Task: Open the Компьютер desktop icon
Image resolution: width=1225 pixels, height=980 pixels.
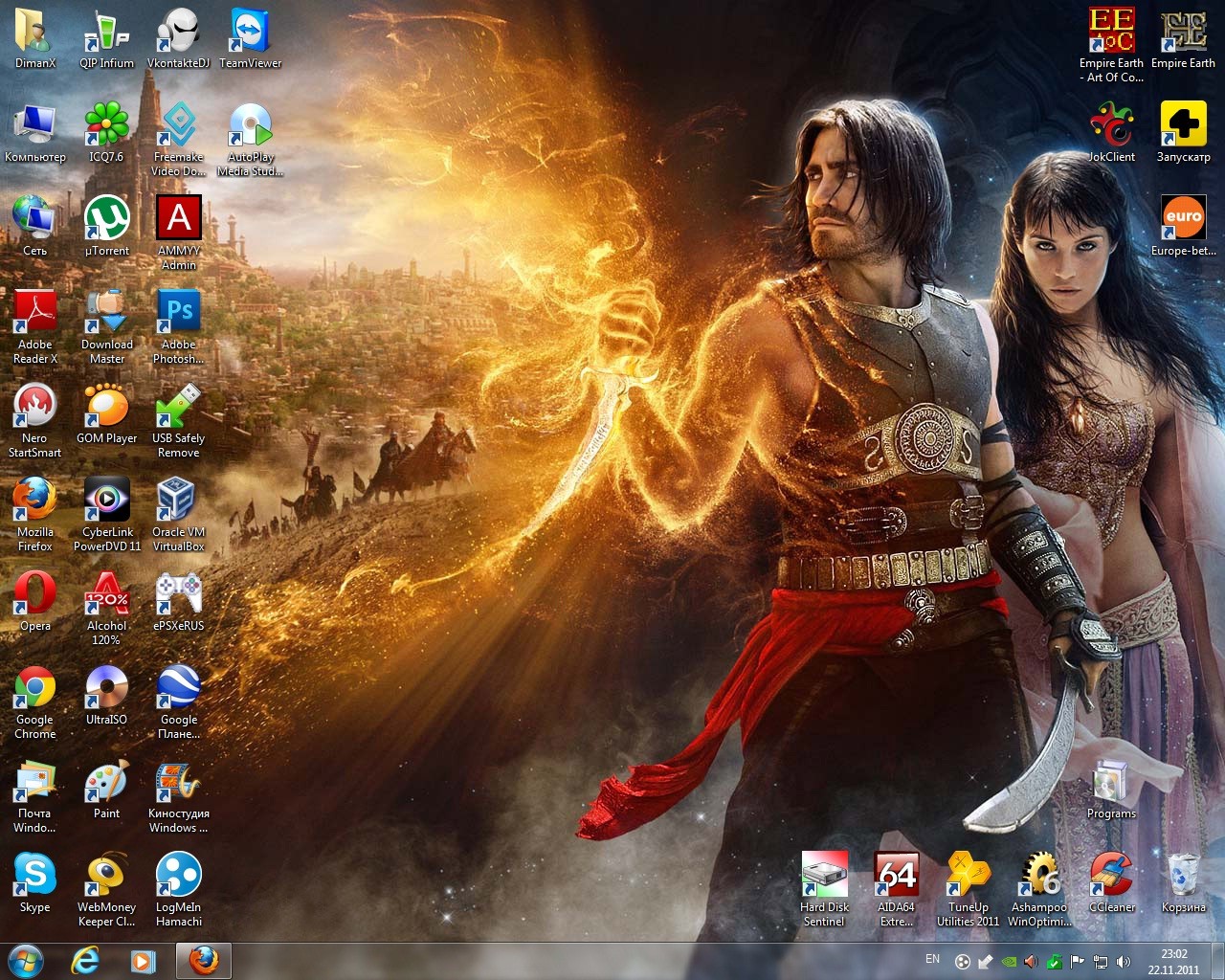Action: point(35,132)
